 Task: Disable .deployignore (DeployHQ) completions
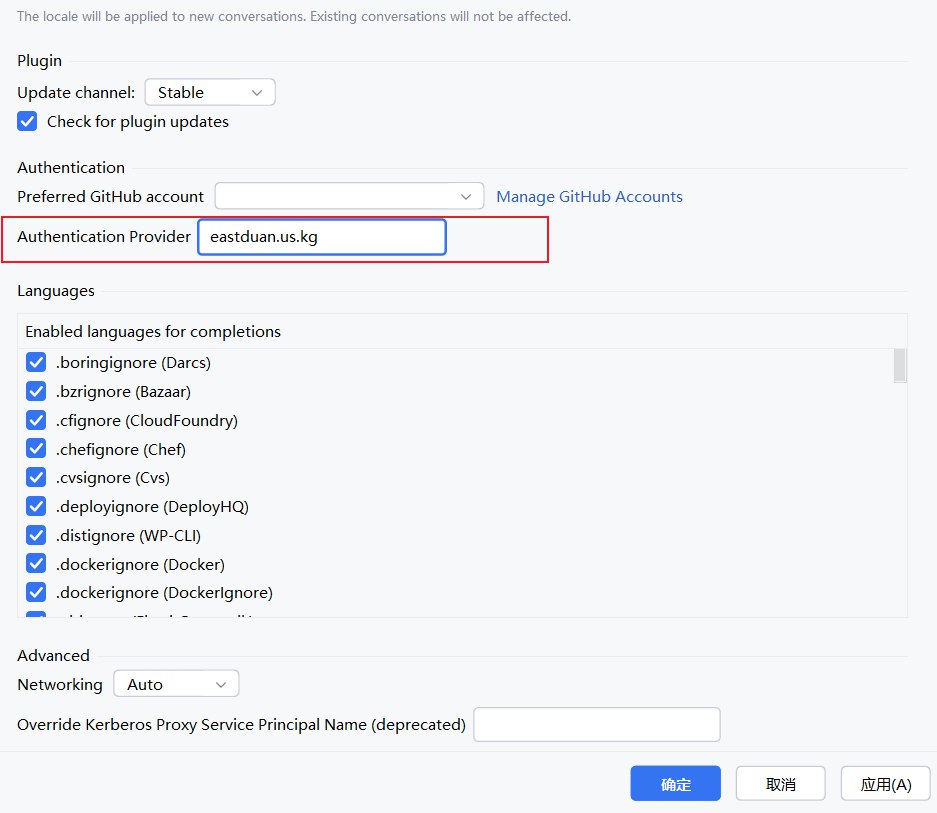point(36,506)
